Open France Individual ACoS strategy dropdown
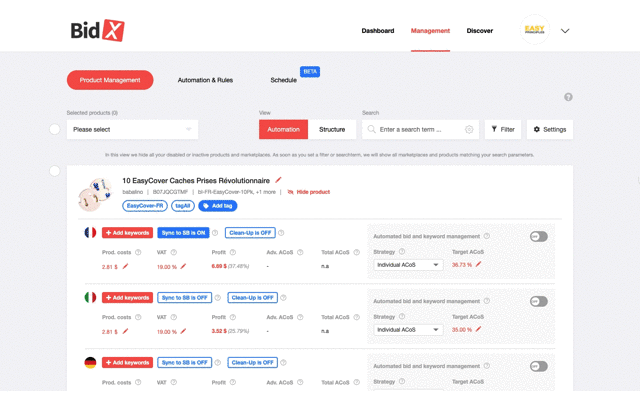640x400 pixels. pos(408,265)
